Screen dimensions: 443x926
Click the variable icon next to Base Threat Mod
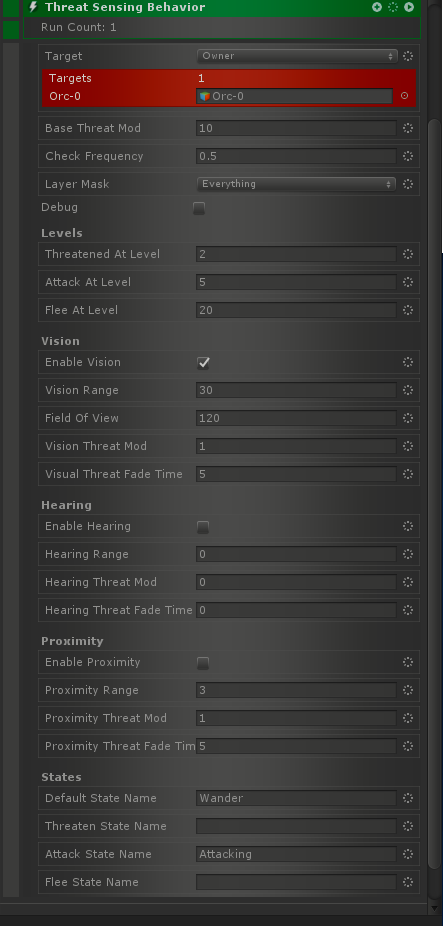(408, 128)
